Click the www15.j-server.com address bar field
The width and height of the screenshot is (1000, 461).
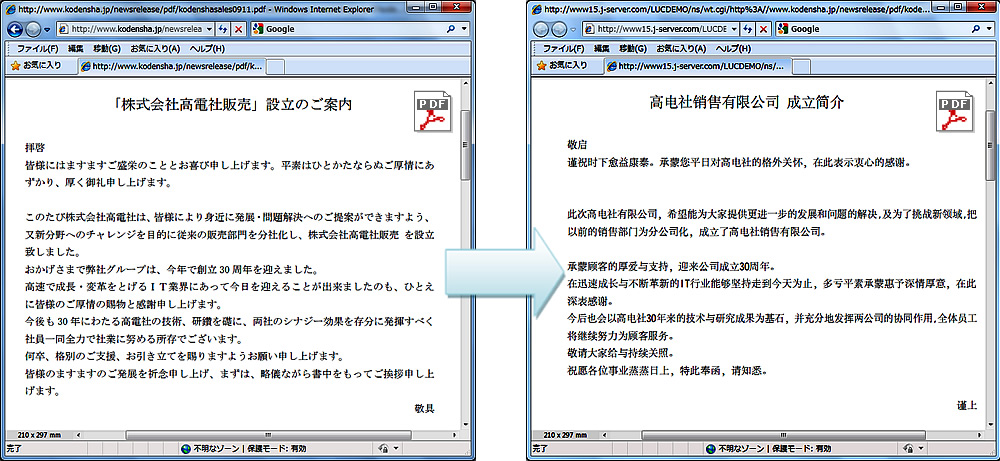661,29
